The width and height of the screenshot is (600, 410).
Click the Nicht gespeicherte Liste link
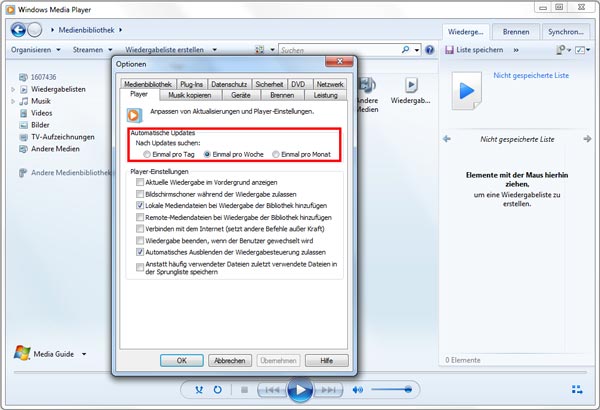[531, 75]
